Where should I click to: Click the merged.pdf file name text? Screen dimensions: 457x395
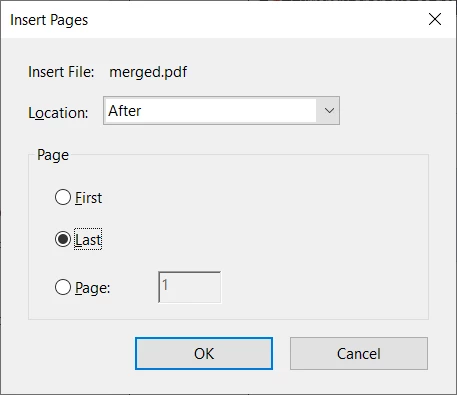click(148, 72)
